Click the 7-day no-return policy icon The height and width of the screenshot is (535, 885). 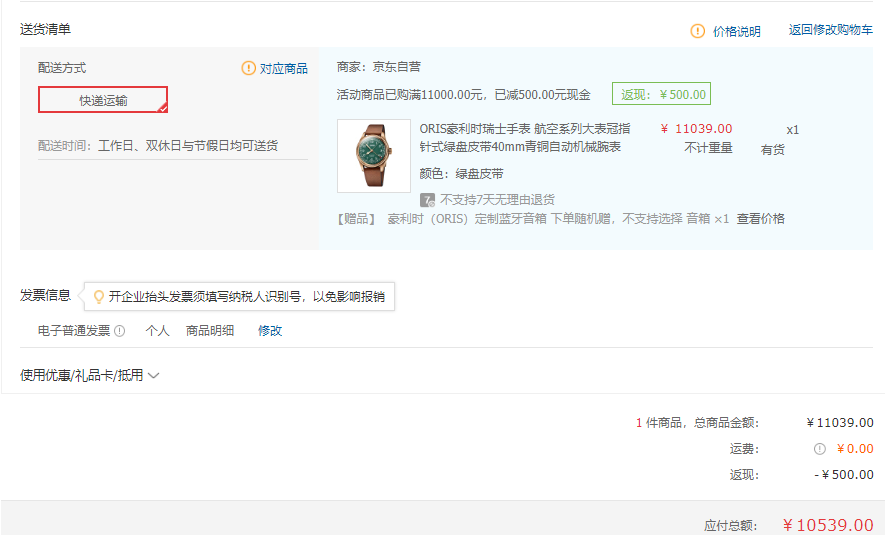(427, 200)
